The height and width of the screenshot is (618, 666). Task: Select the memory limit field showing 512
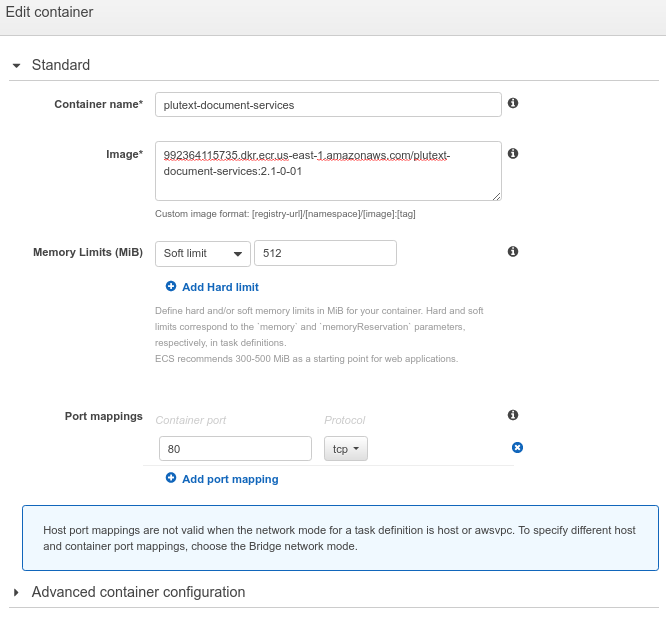coord(325,254)
